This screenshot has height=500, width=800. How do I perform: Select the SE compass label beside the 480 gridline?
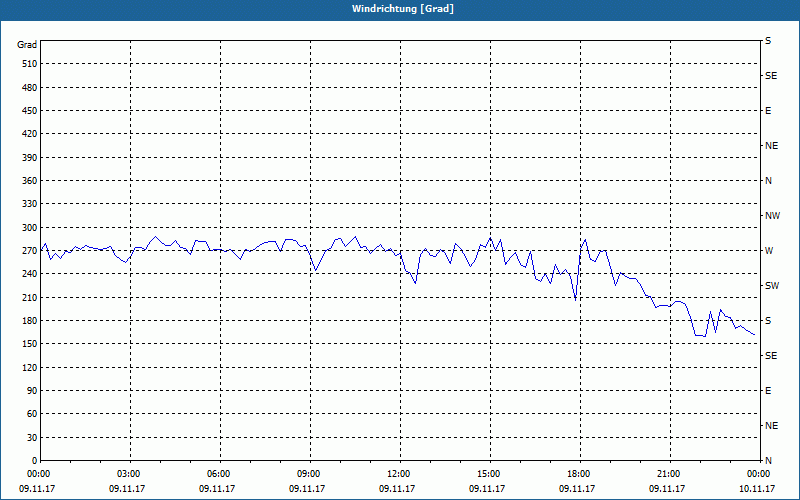coord(771,76)
